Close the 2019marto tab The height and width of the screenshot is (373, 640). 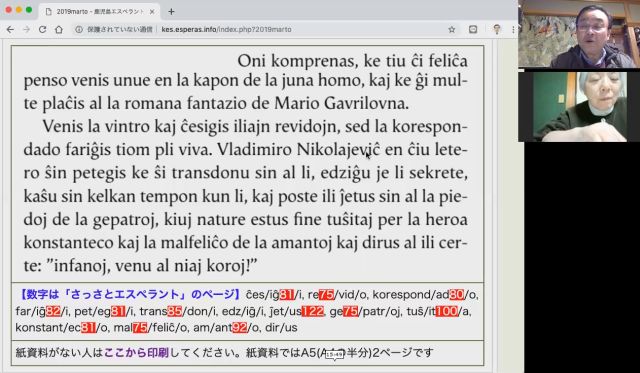click(152, 11)
